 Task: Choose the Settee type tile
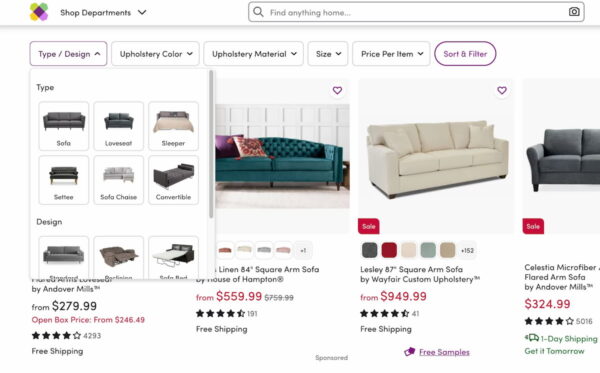pos(64,180)
